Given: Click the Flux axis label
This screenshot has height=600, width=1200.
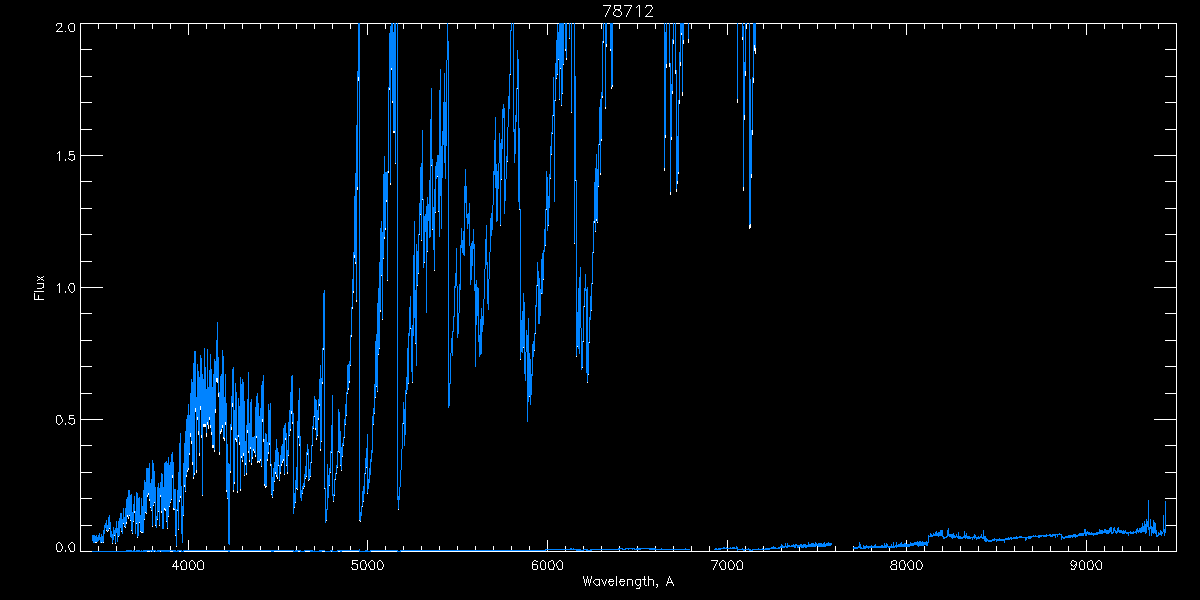Looking at the screenshot, I should point(40,287).
